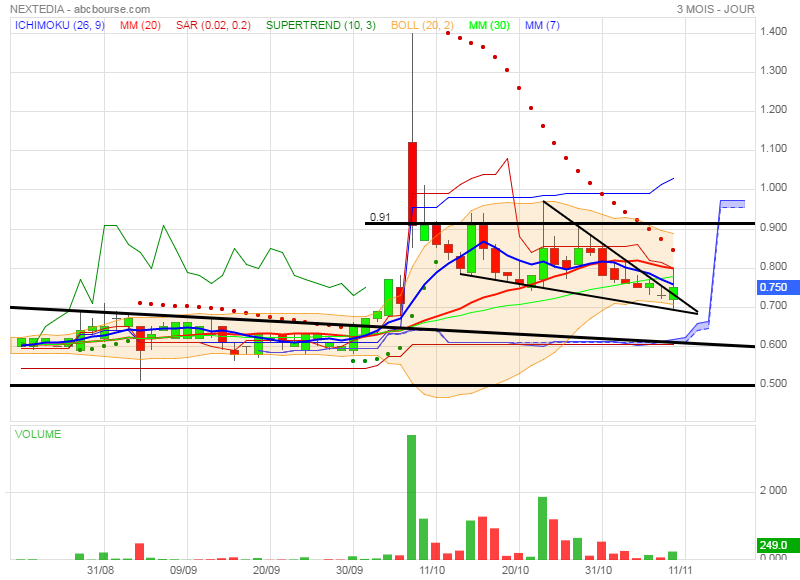
Task: Click the 30/09 date axis label
Action: coord(349,570)
